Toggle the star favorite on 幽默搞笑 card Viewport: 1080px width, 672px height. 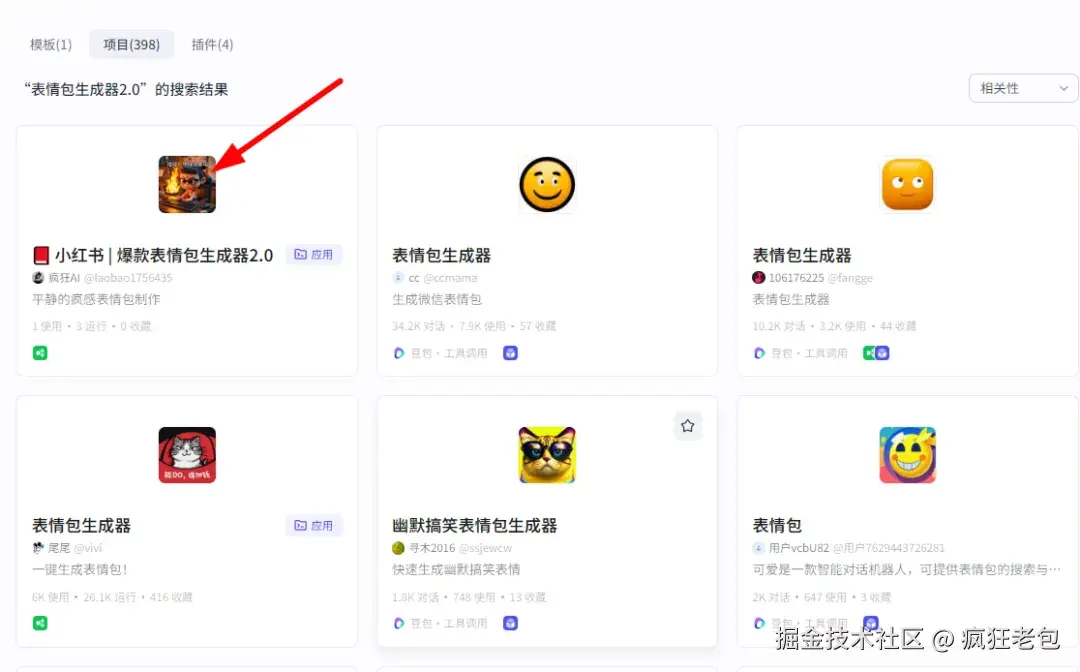click(687, 425)
